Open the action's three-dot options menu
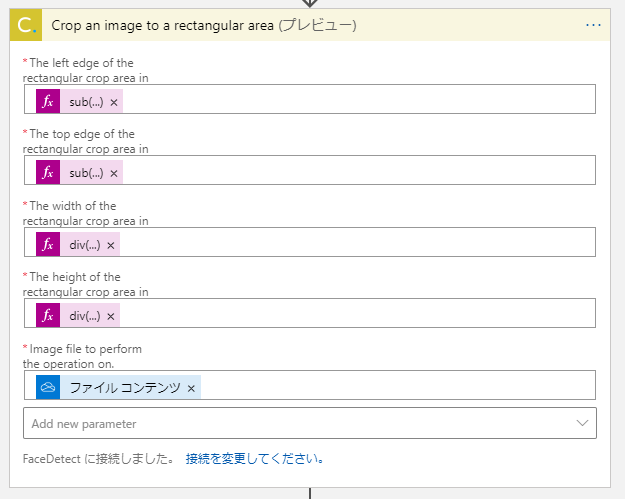 (593, 25)
